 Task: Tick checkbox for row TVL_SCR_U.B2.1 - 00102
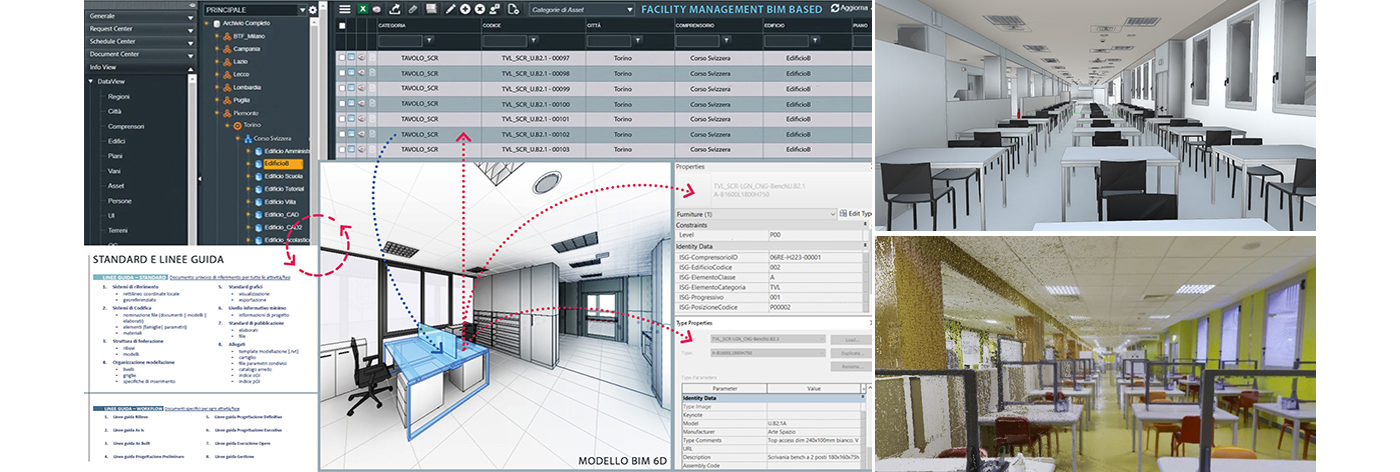(x=342, y=133)
